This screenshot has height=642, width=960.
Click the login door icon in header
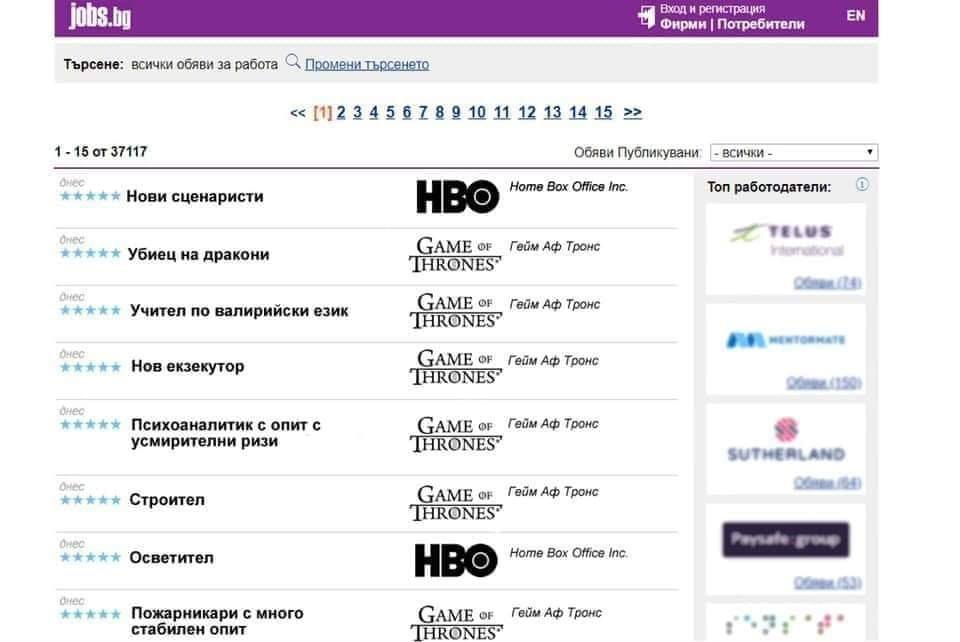[646, 17]
